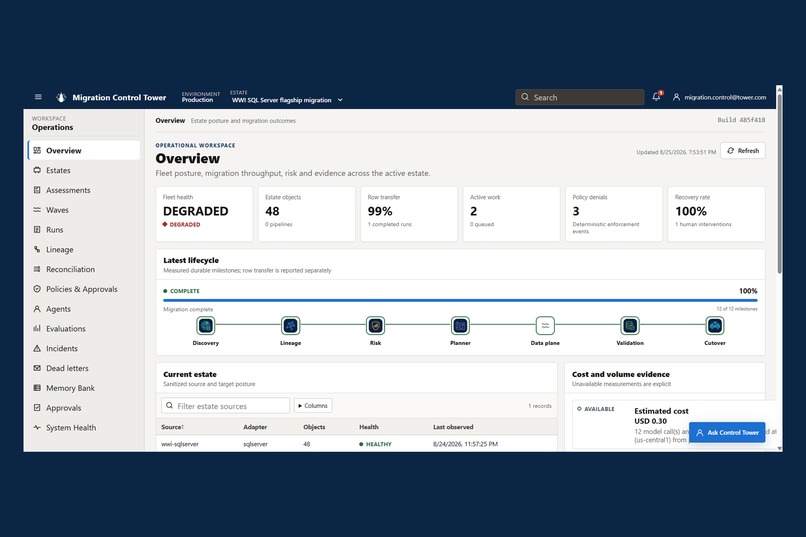The image size is (806, 537).
Task: Open the user account icon
Action: [676, 97]
